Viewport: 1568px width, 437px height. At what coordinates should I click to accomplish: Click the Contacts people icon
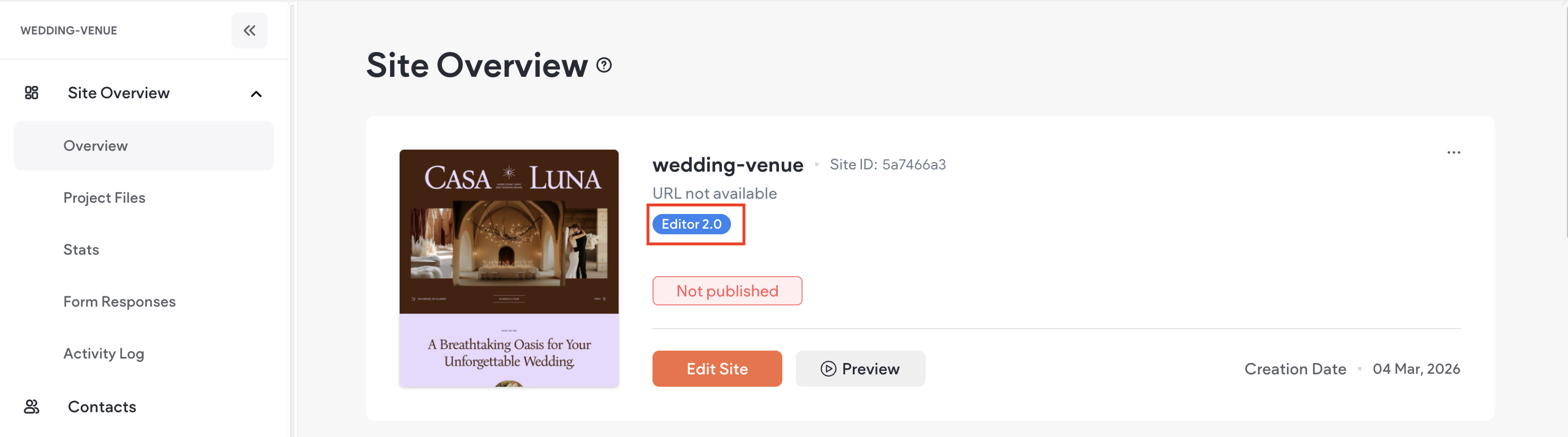pyautogui.click(x=32, y=407)
